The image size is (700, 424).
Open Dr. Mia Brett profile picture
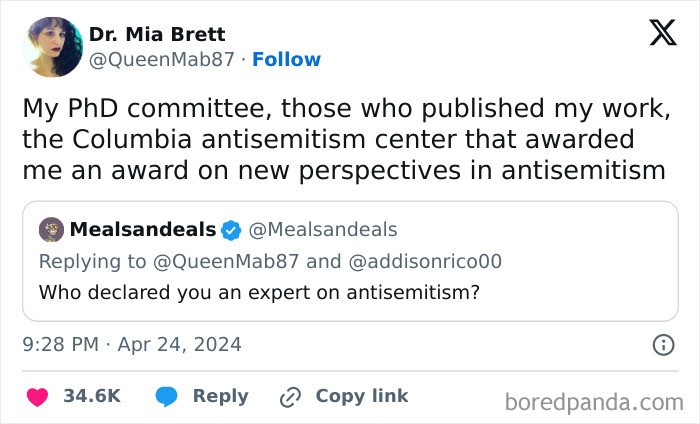tap(53, 47)
